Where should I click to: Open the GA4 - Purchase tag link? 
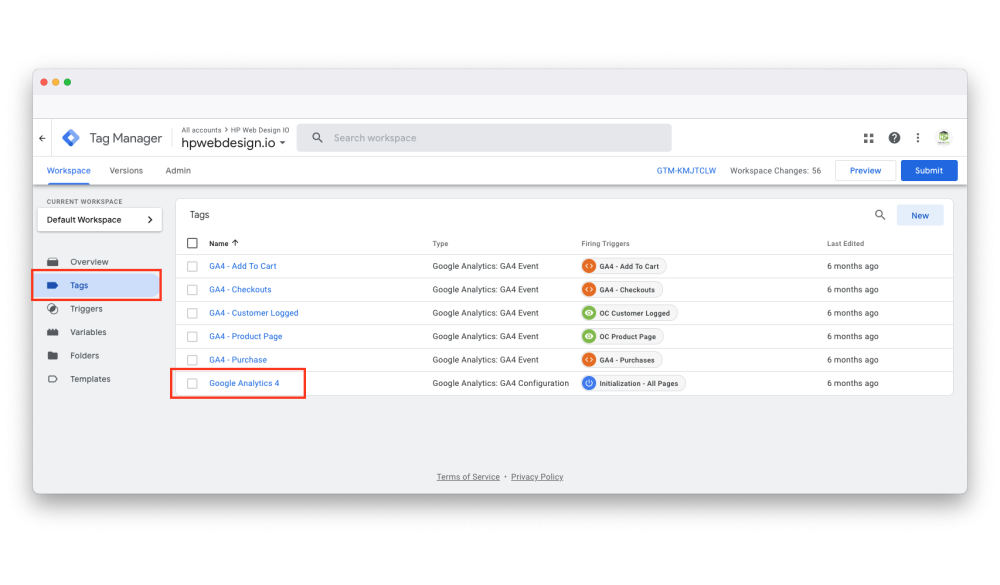pos(238,360)
